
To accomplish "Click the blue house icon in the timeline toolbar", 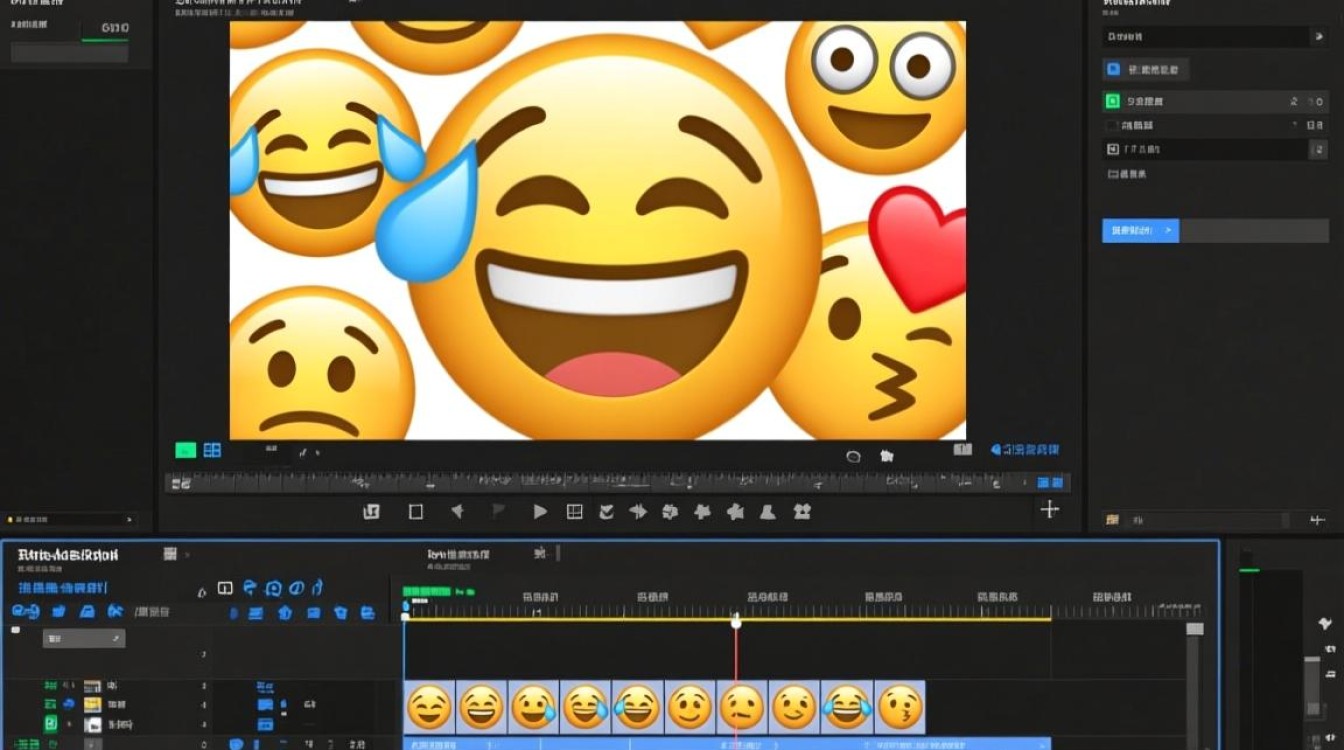I will pos(284,612).
